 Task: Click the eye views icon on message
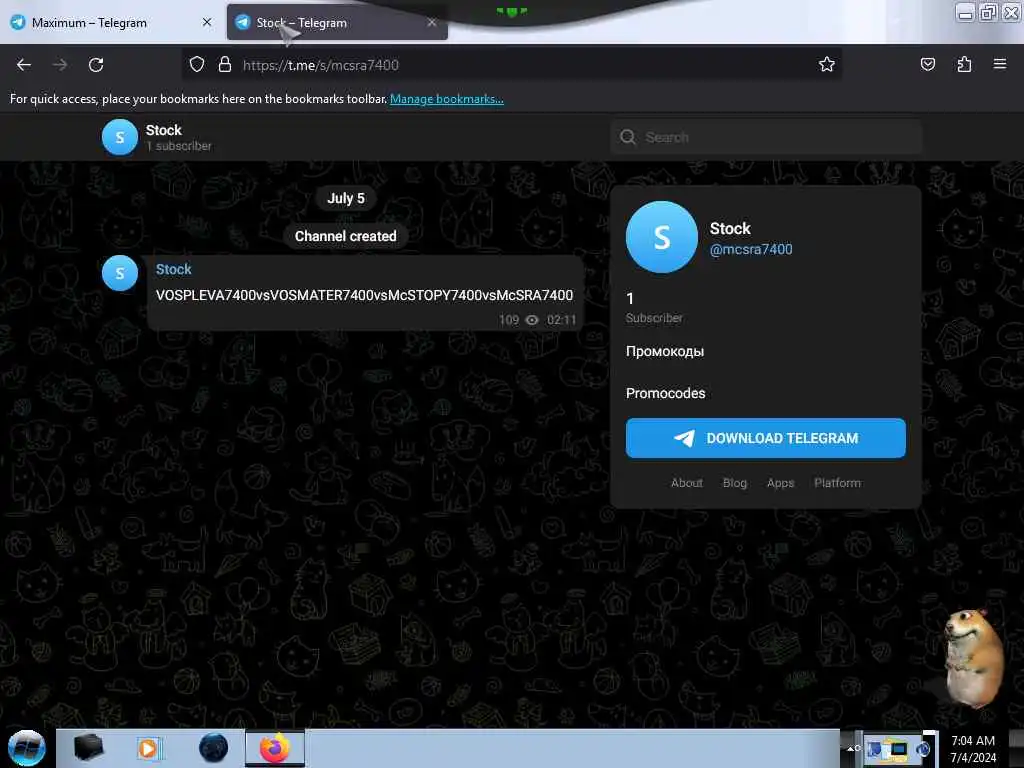(532, 320)
